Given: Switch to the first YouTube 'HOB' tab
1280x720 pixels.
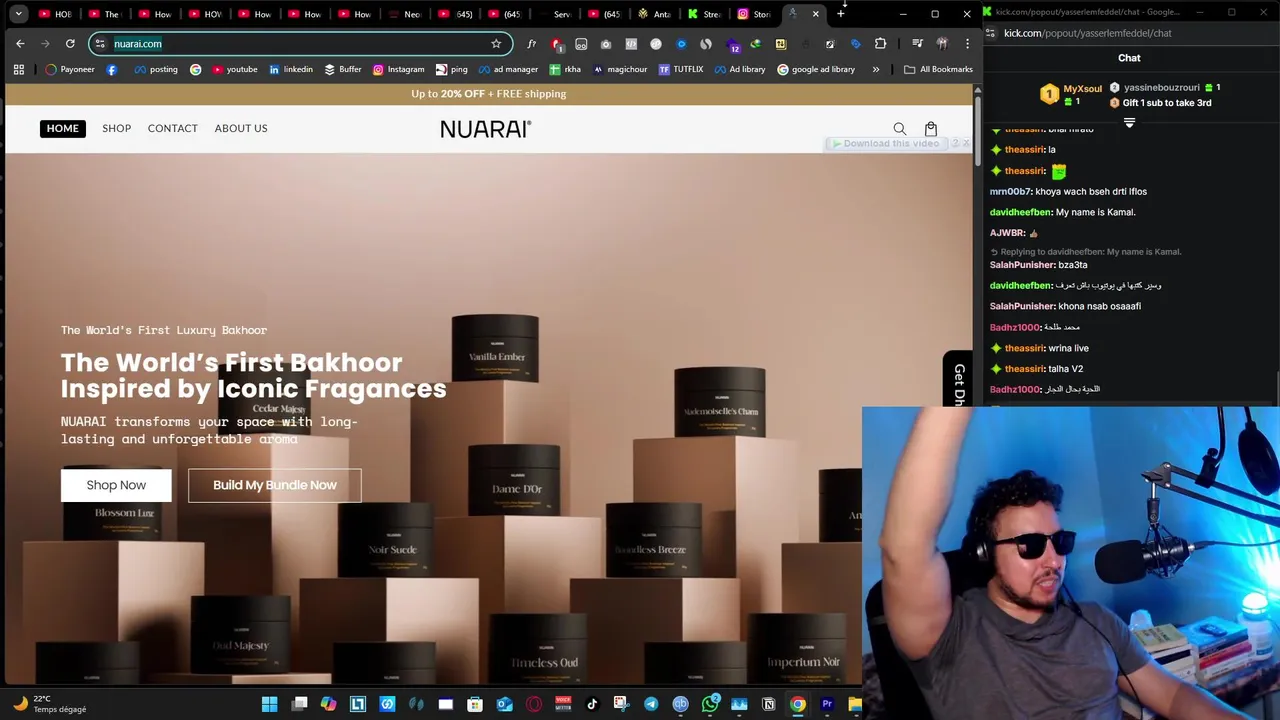Looking at the screenshot, I should pyautogui.click(x=56, y=14).
